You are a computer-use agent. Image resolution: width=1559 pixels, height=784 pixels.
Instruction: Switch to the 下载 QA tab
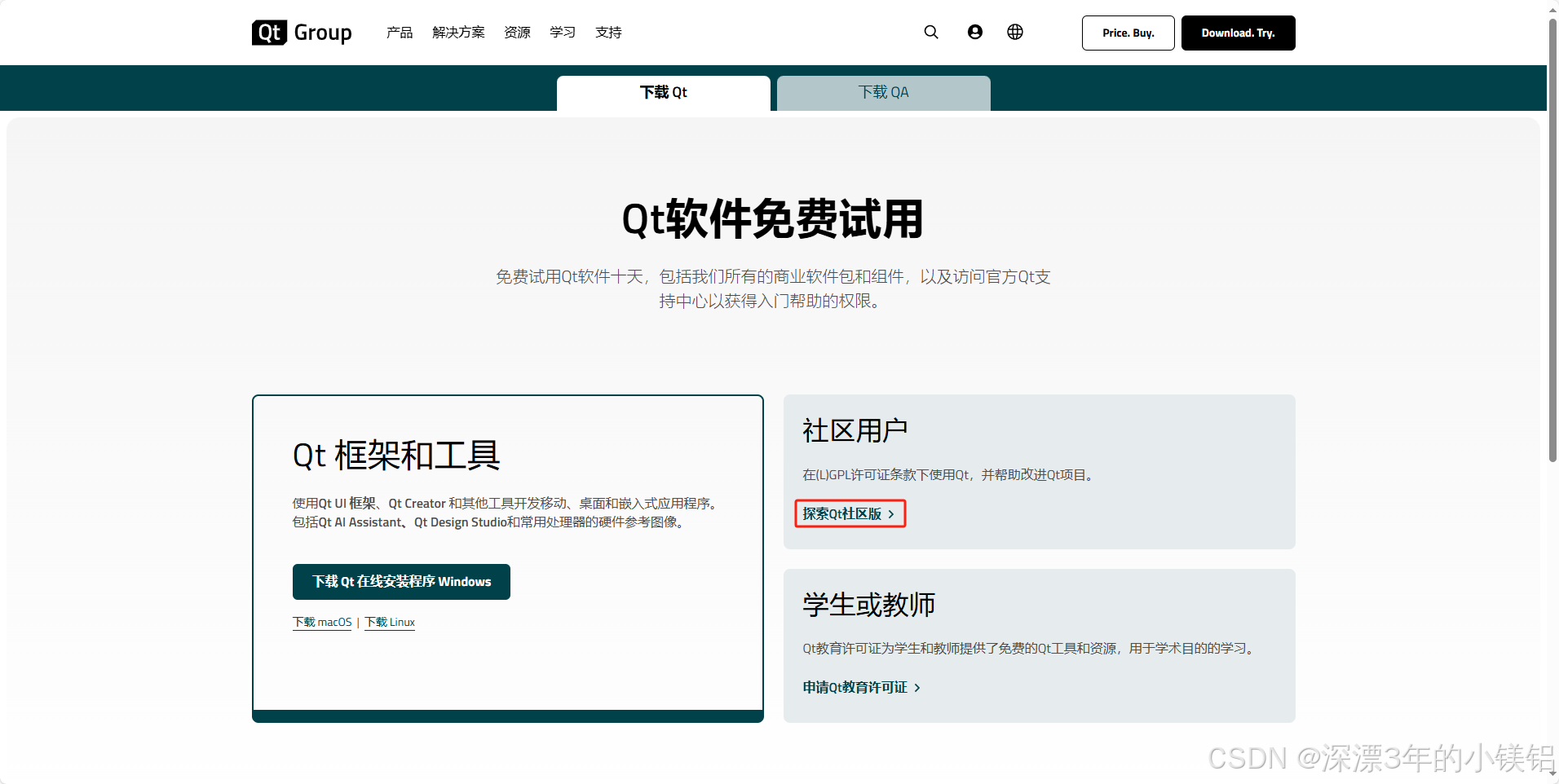click(x=884, y=93)
